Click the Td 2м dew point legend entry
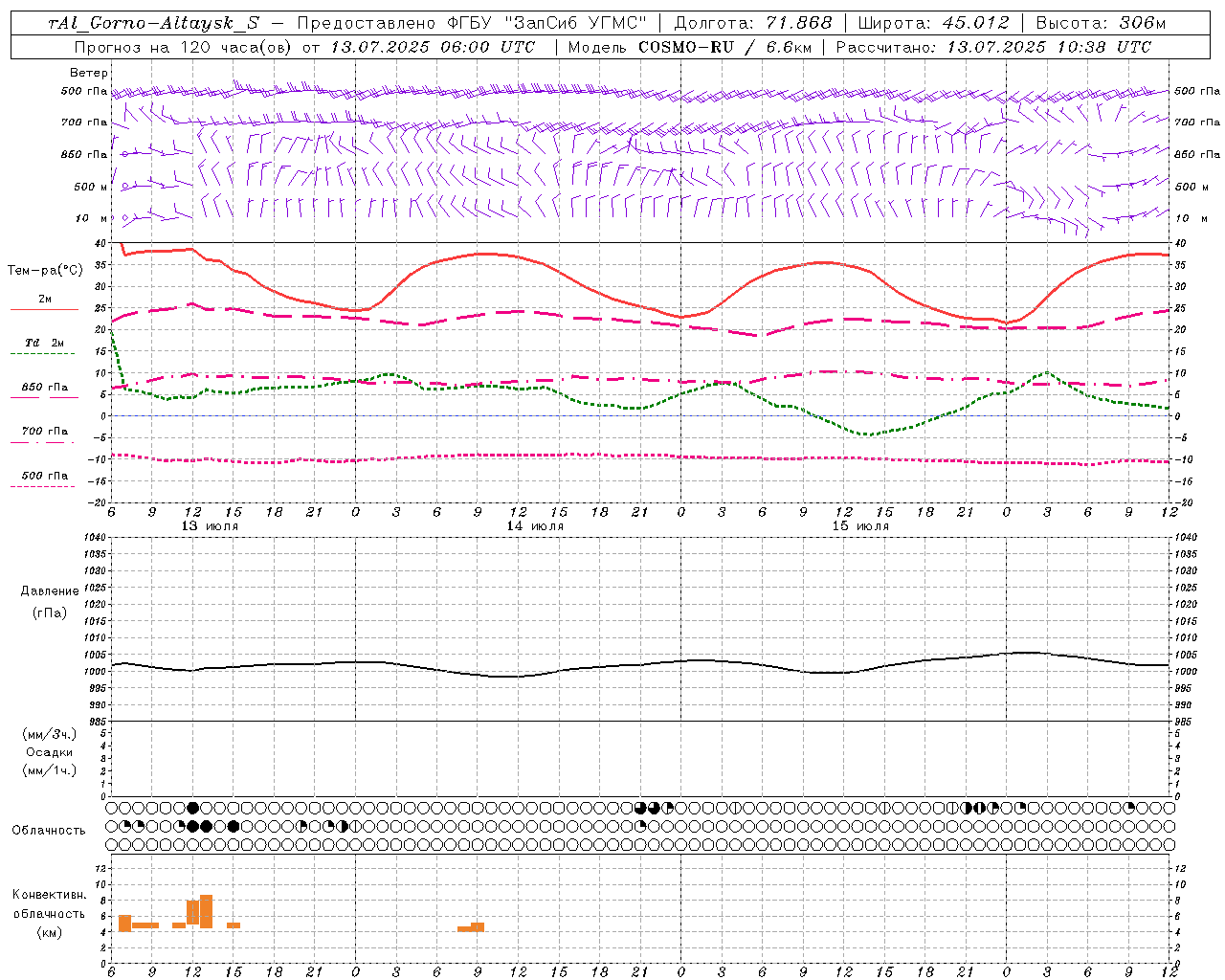The width and height of the screenshot is (1225, 980). [x=45, y=342]
